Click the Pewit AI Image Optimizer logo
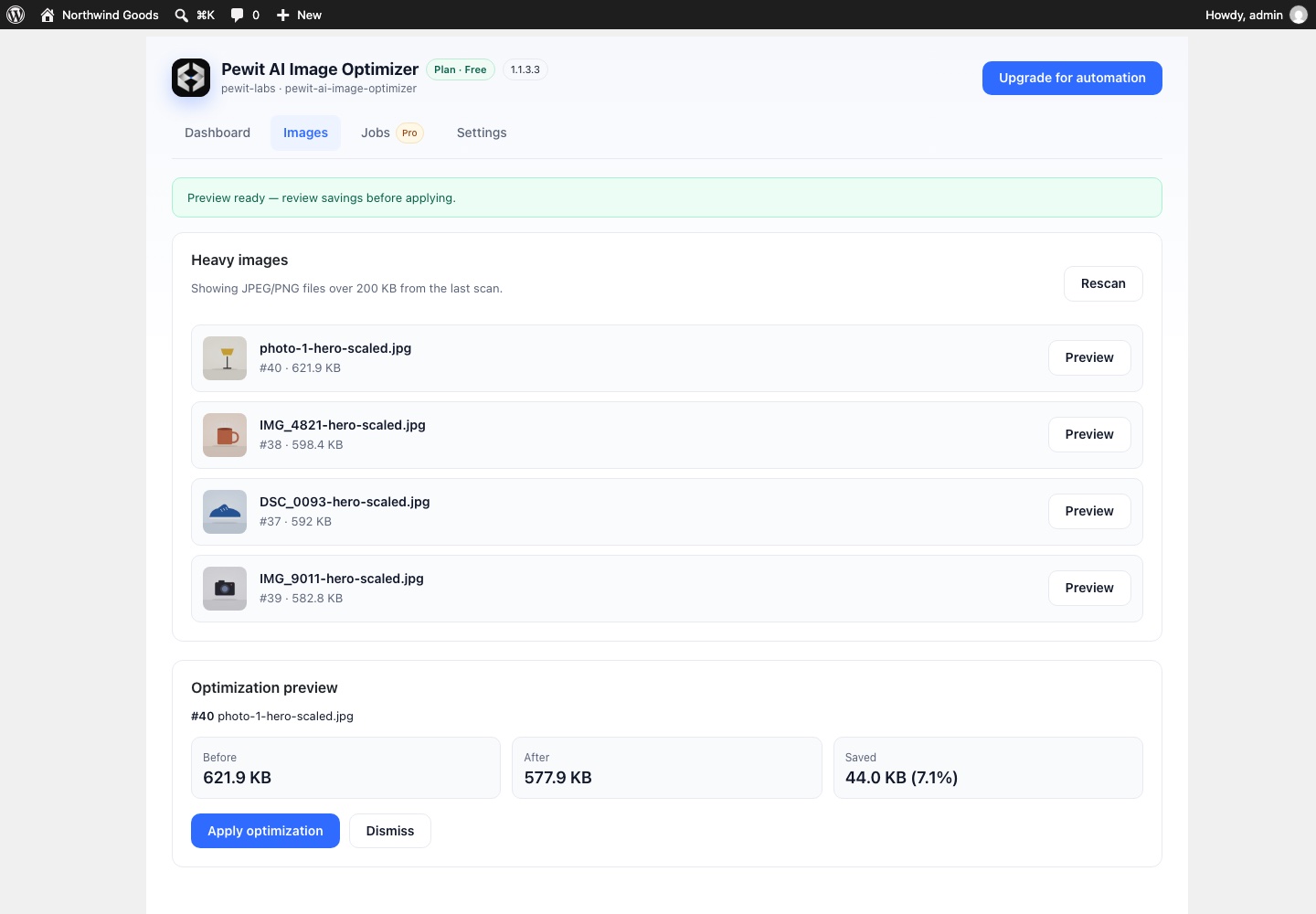Image resolution: width=1316 pixels, height=914 pixels. pos(191,78)
